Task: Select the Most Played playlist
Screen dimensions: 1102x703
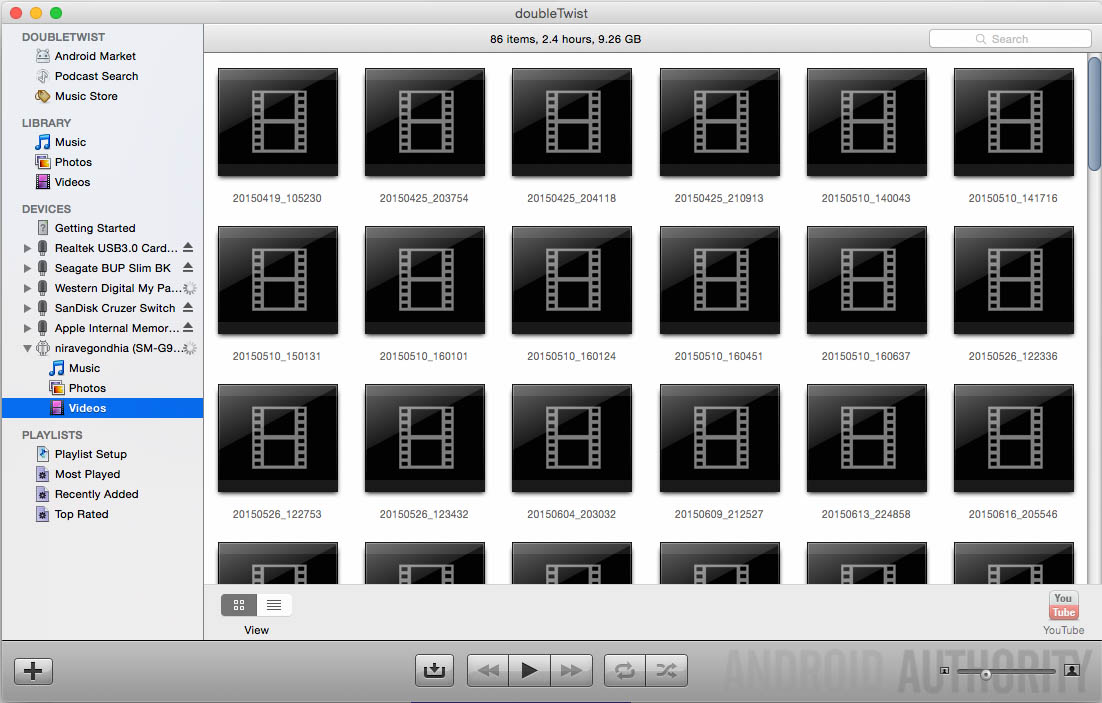Action: tap(87, 474)
